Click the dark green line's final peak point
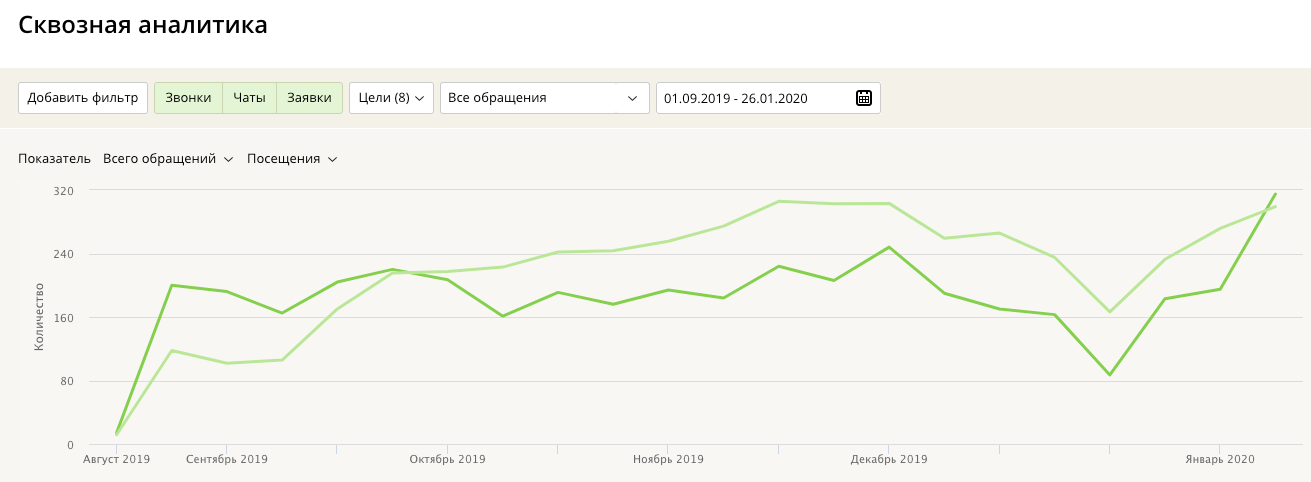The height and width of the screenshot is (482, 1311). point(1276,194)
